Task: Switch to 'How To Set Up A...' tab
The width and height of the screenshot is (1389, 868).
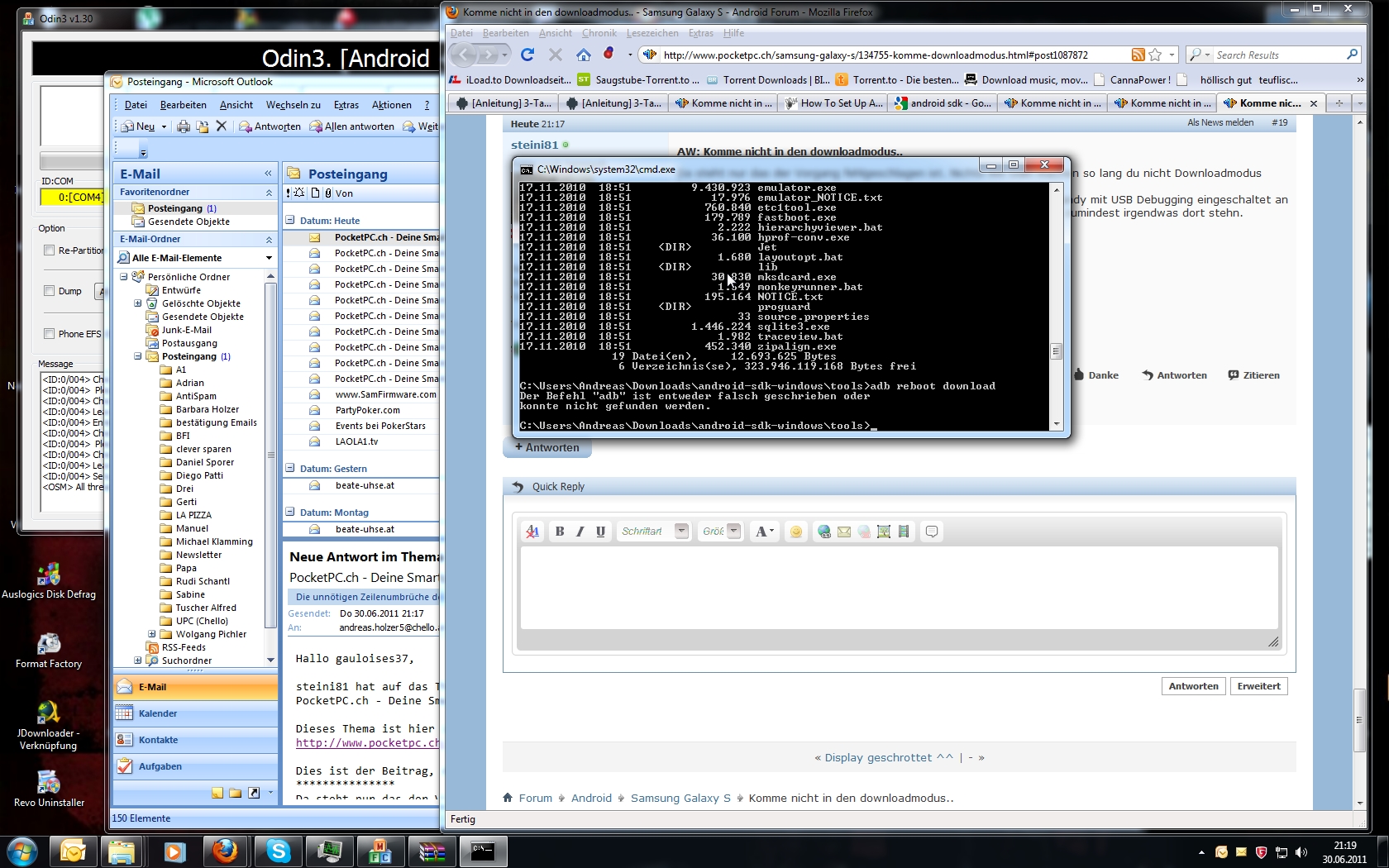Action: click(x=834, y=103)
